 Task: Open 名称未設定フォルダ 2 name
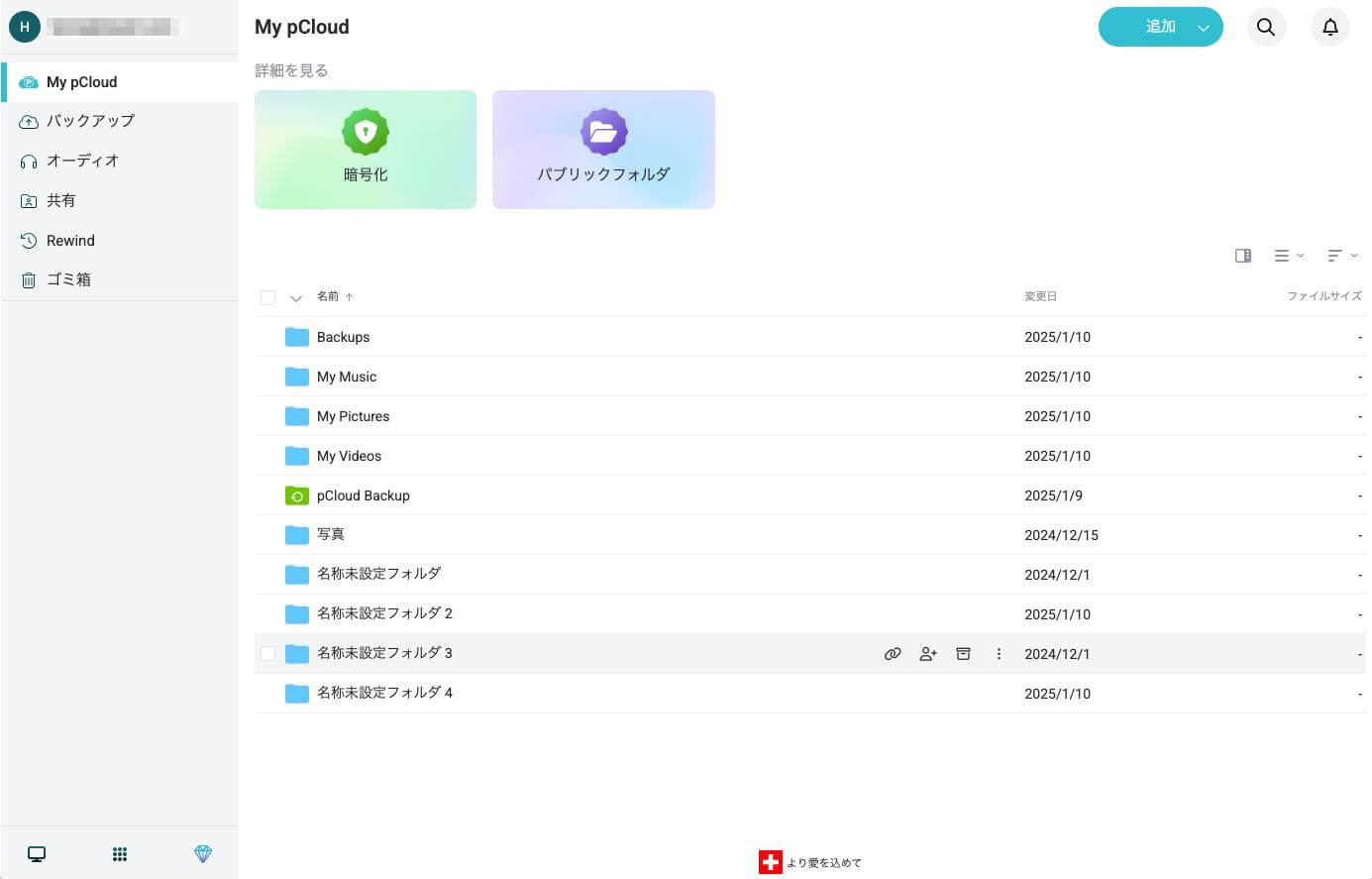(x=384, y=613)
